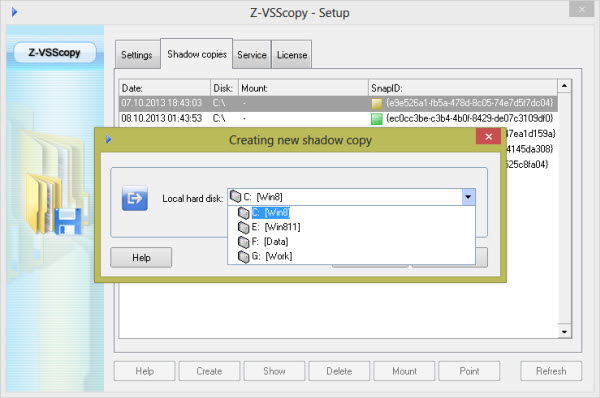This screenshot has height=398, width=600.
Task: Click the drive icon next to E: [Win811]
Action: click(x=243, y=227)
